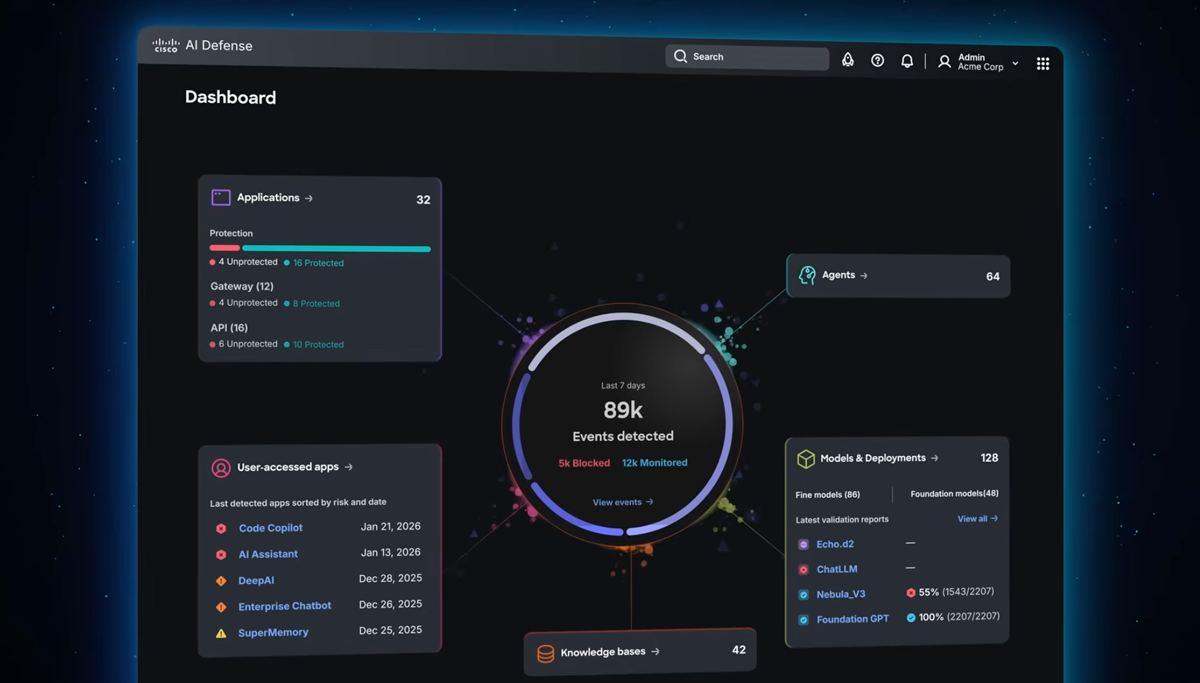Click the search magnifier icon

[680, 56]
